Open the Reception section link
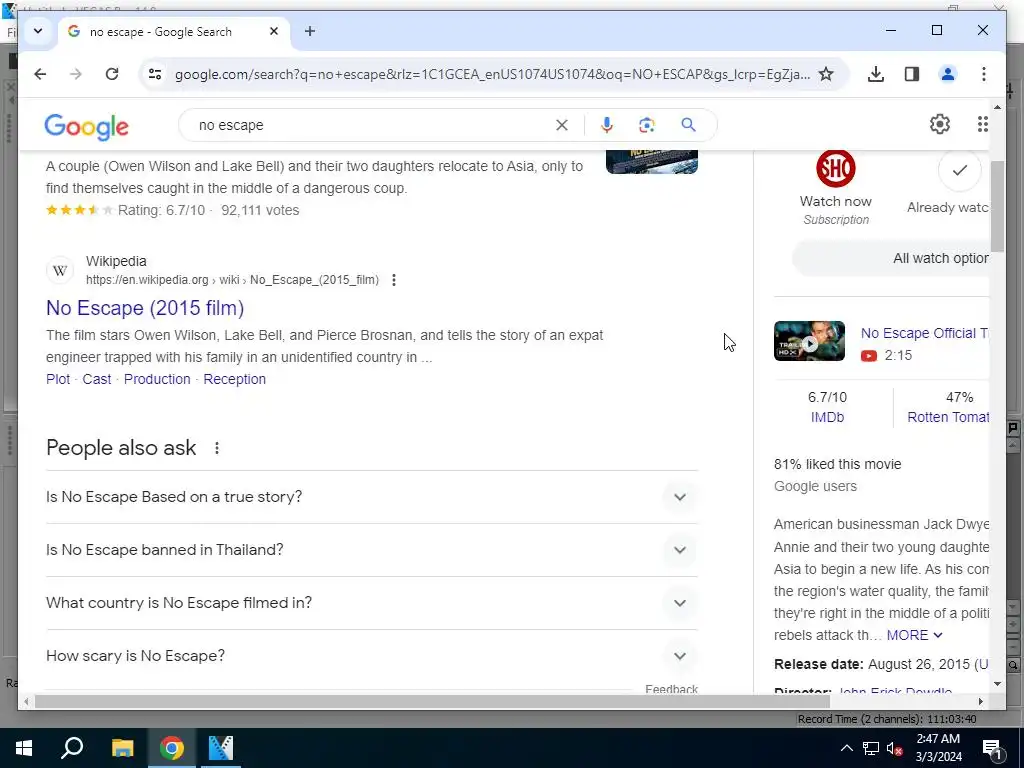The height and width of the screenshot is (768, 1024). click(234, 379)
